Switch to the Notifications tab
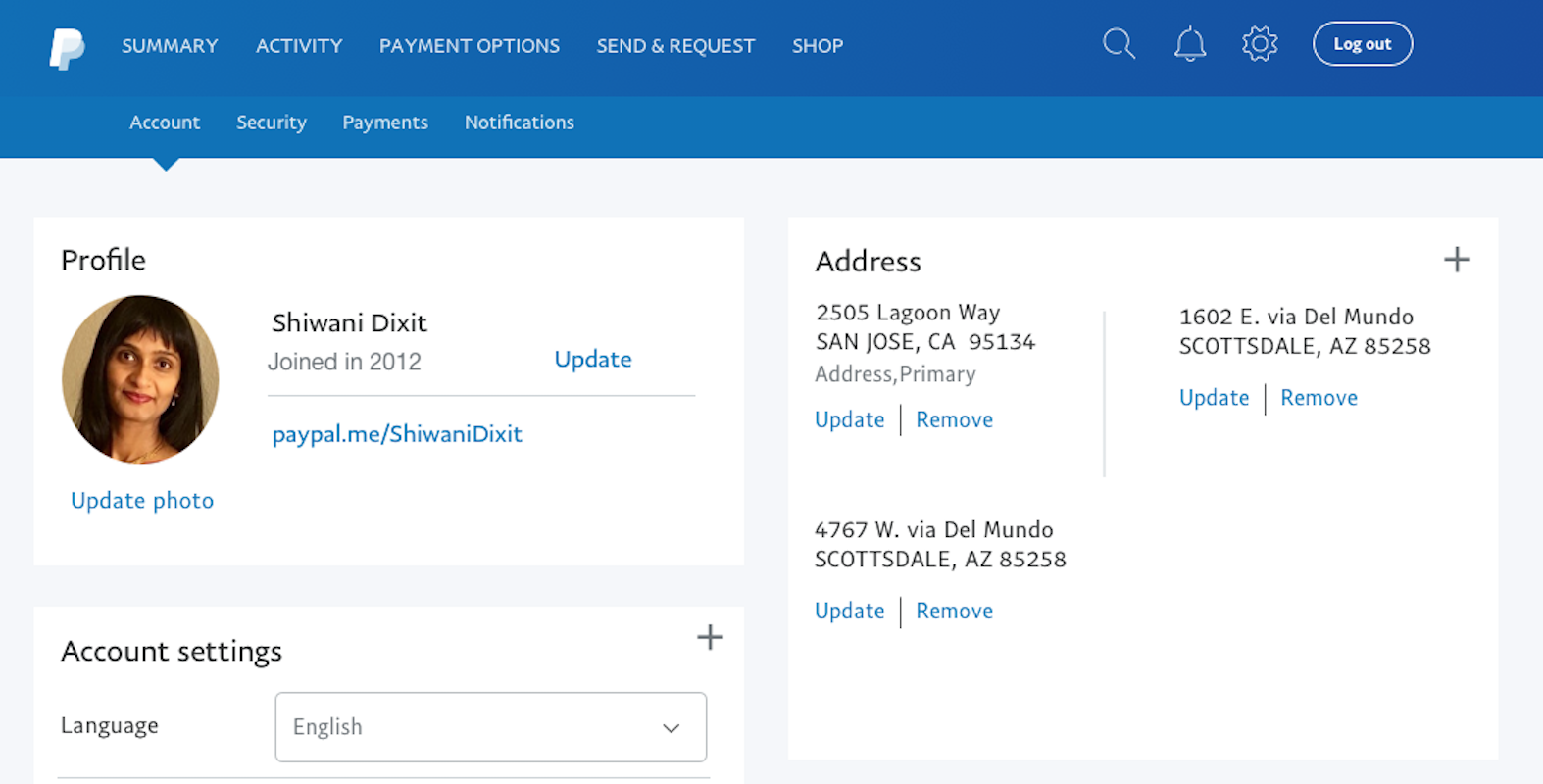 tap(520, 122)
